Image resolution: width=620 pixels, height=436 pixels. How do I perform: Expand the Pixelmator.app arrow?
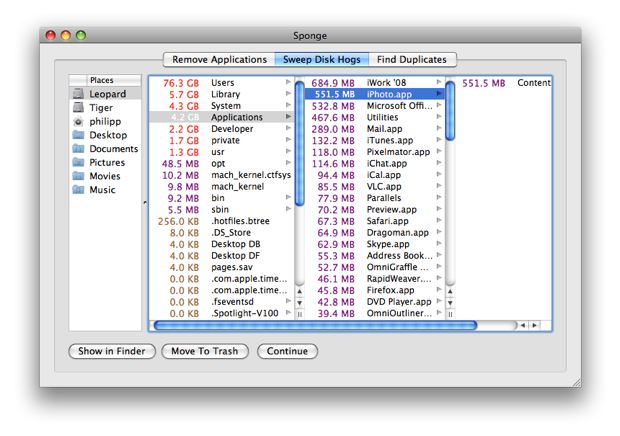click(439, 151)
